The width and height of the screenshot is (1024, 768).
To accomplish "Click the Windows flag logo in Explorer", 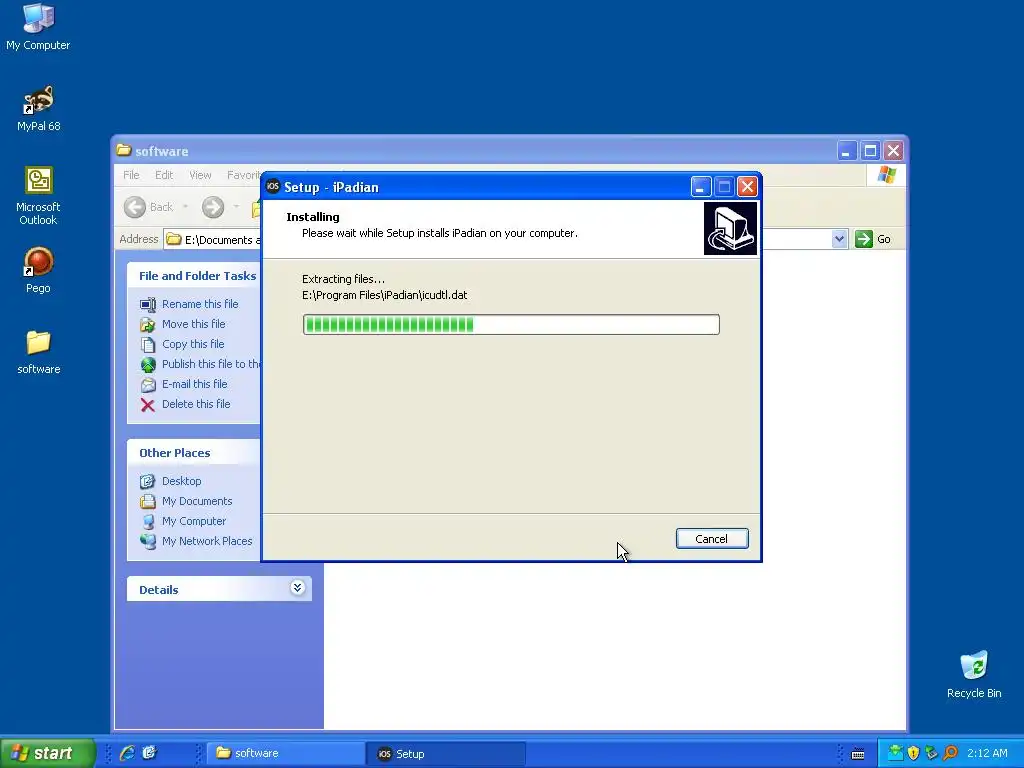I will click(887, 175).
